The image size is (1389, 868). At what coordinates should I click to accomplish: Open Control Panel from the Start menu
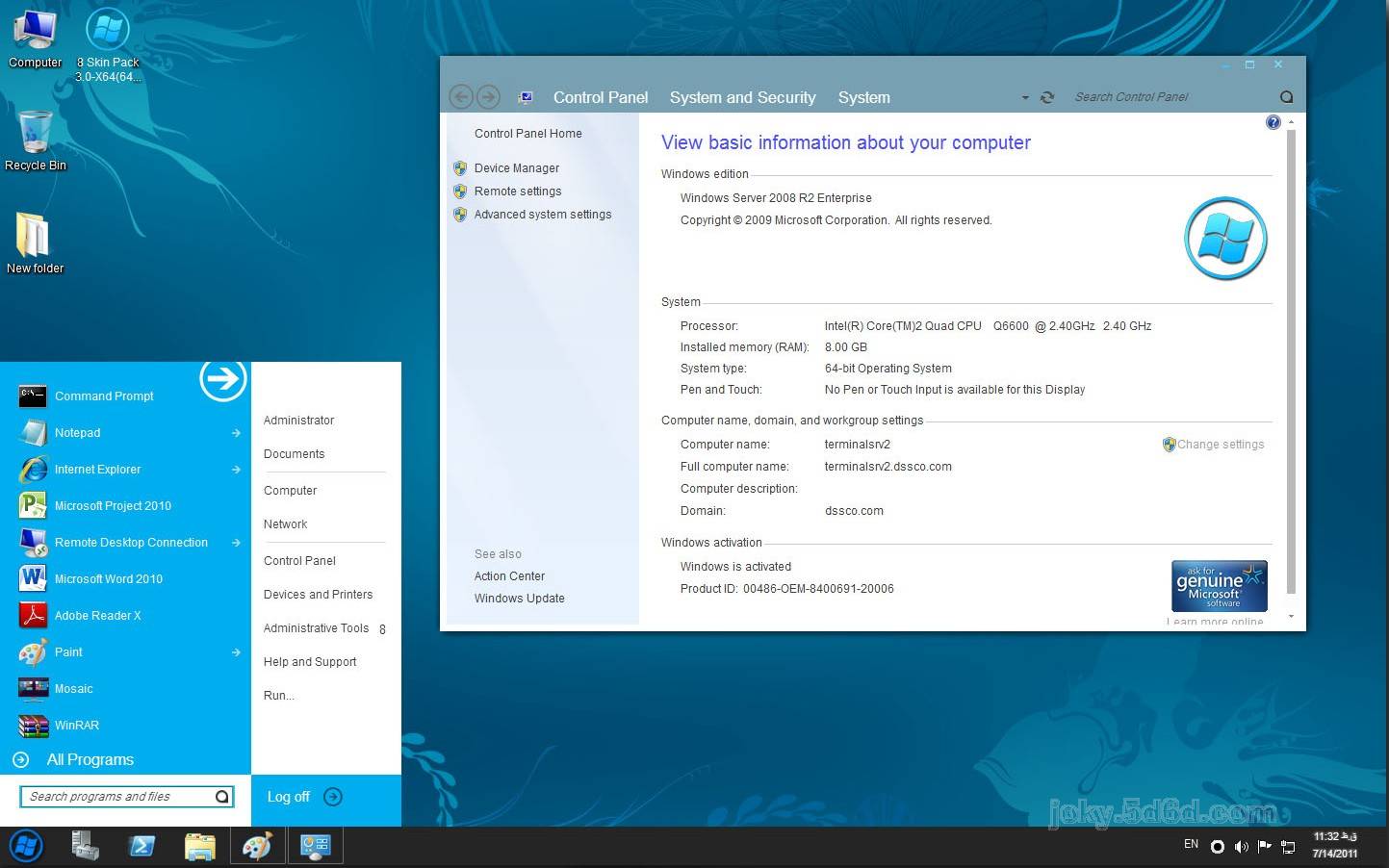pos(299,561)
